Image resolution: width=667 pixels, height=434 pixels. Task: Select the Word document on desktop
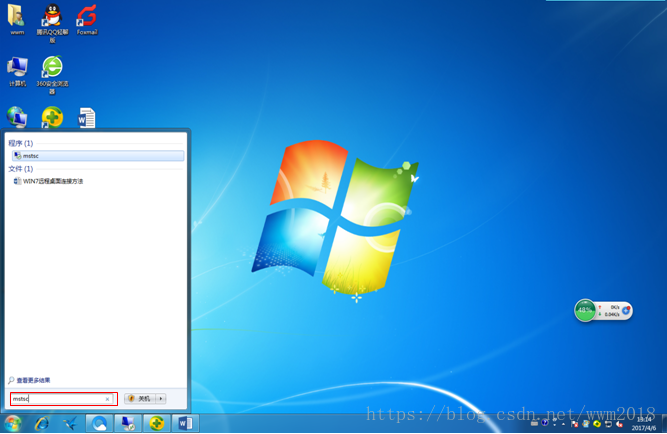point(86,118)
